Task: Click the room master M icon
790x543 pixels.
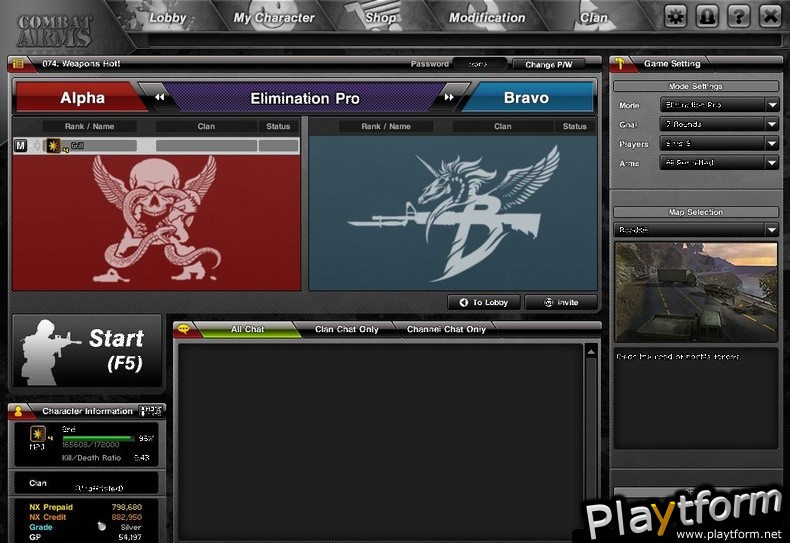Action: (x=21, y=146)
